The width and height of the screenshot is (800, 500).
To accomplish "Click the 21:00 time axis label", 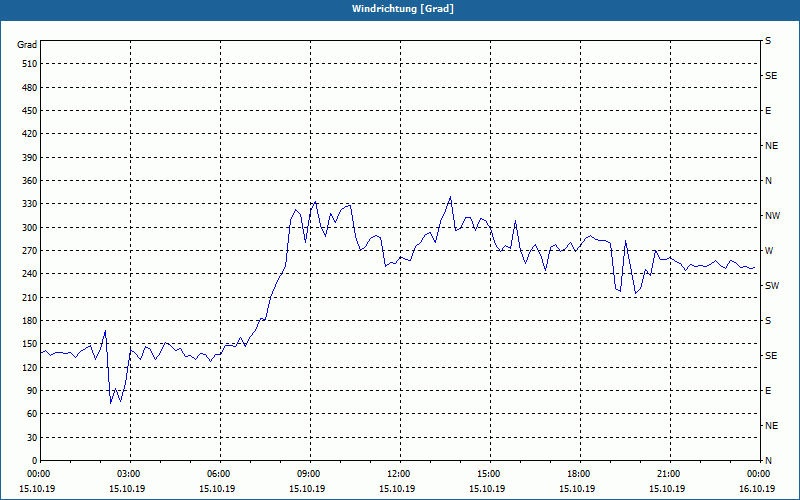I will (667, 474).
